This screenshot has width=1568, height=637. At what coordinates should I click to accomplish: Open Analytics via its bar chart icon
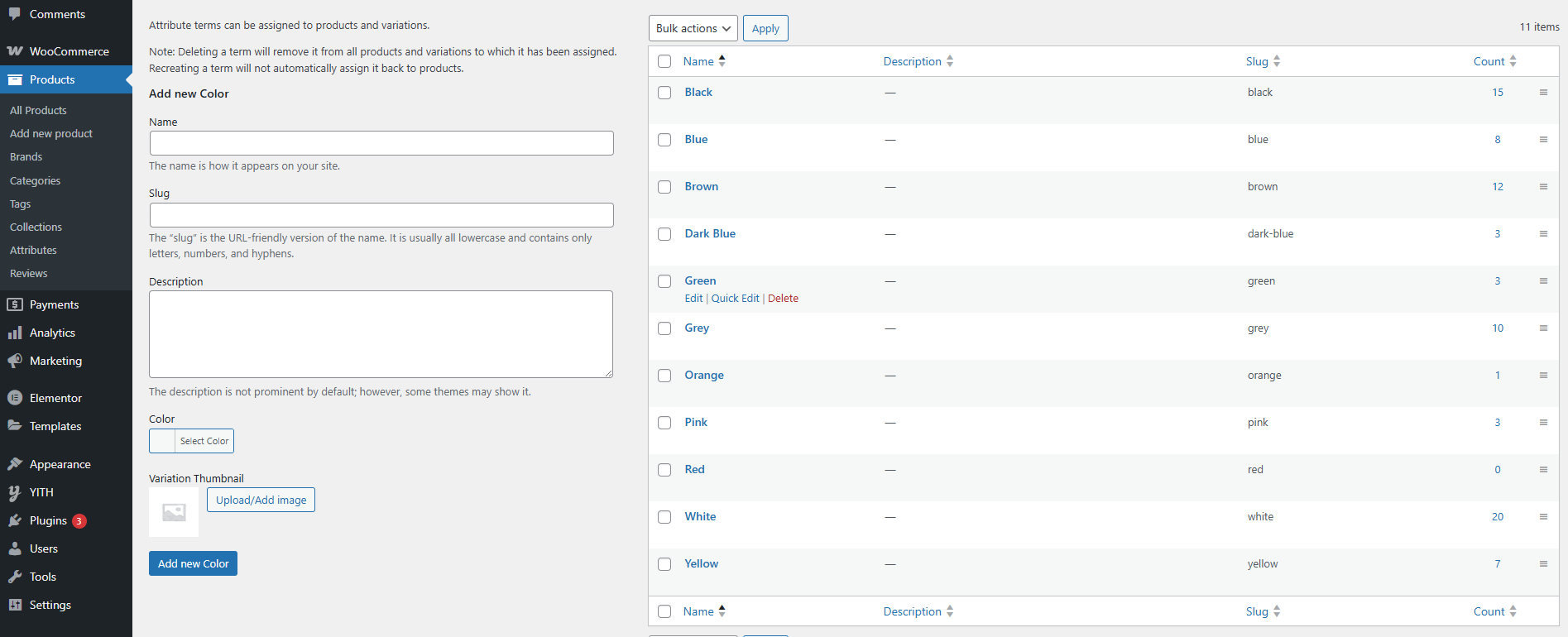(15, 333)
